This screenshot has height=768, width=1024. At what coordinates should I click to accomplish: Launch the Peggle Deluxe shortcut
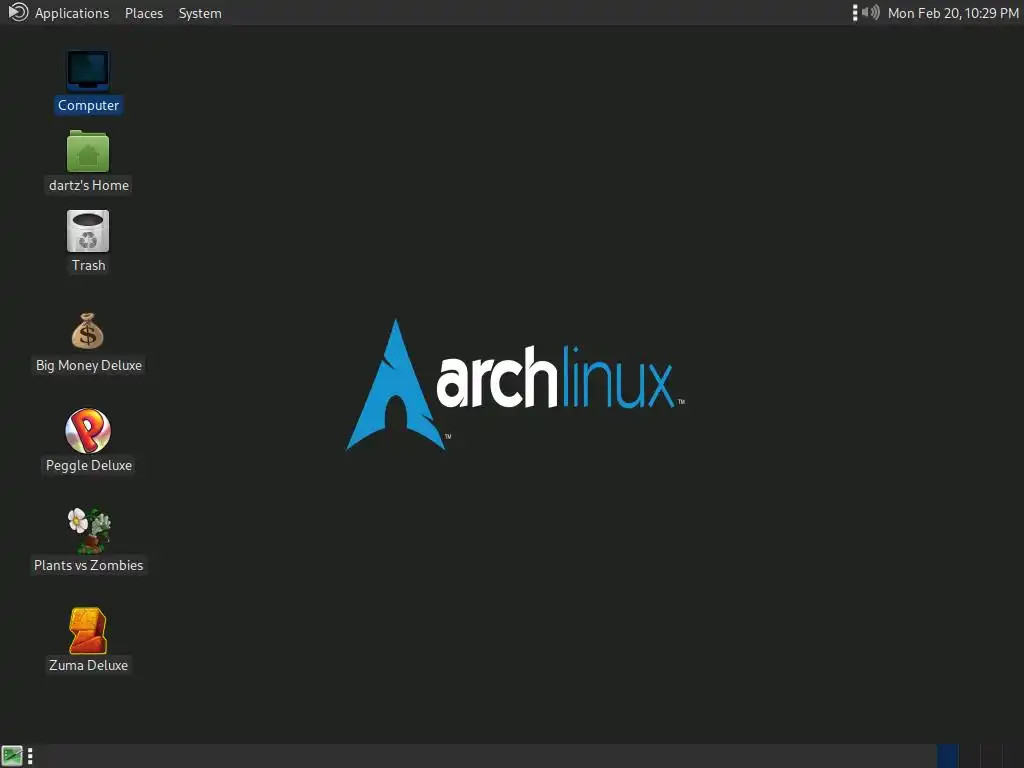(88, 431)
